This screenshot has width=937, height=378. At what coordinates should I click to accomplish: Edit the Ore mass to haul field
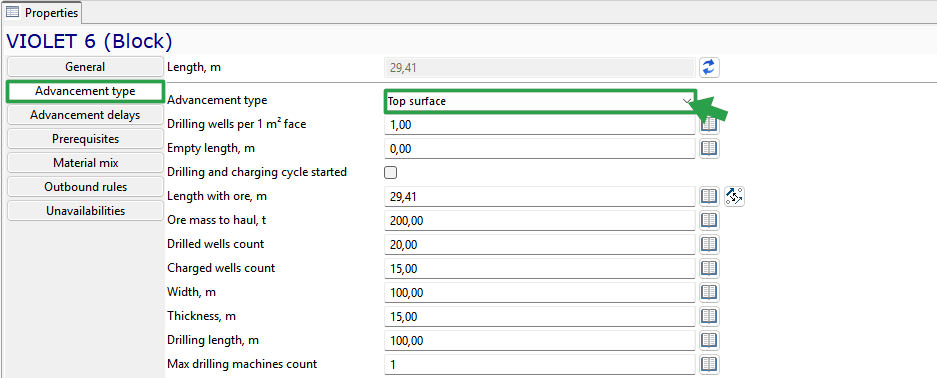click(540, 220)
